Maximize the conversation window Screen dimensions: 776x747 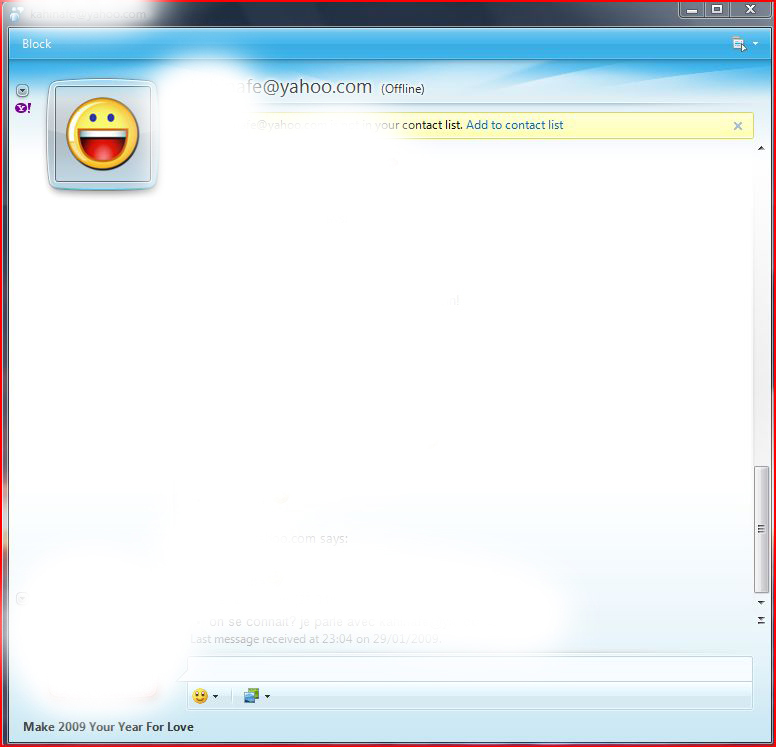[x=717, y=9]
